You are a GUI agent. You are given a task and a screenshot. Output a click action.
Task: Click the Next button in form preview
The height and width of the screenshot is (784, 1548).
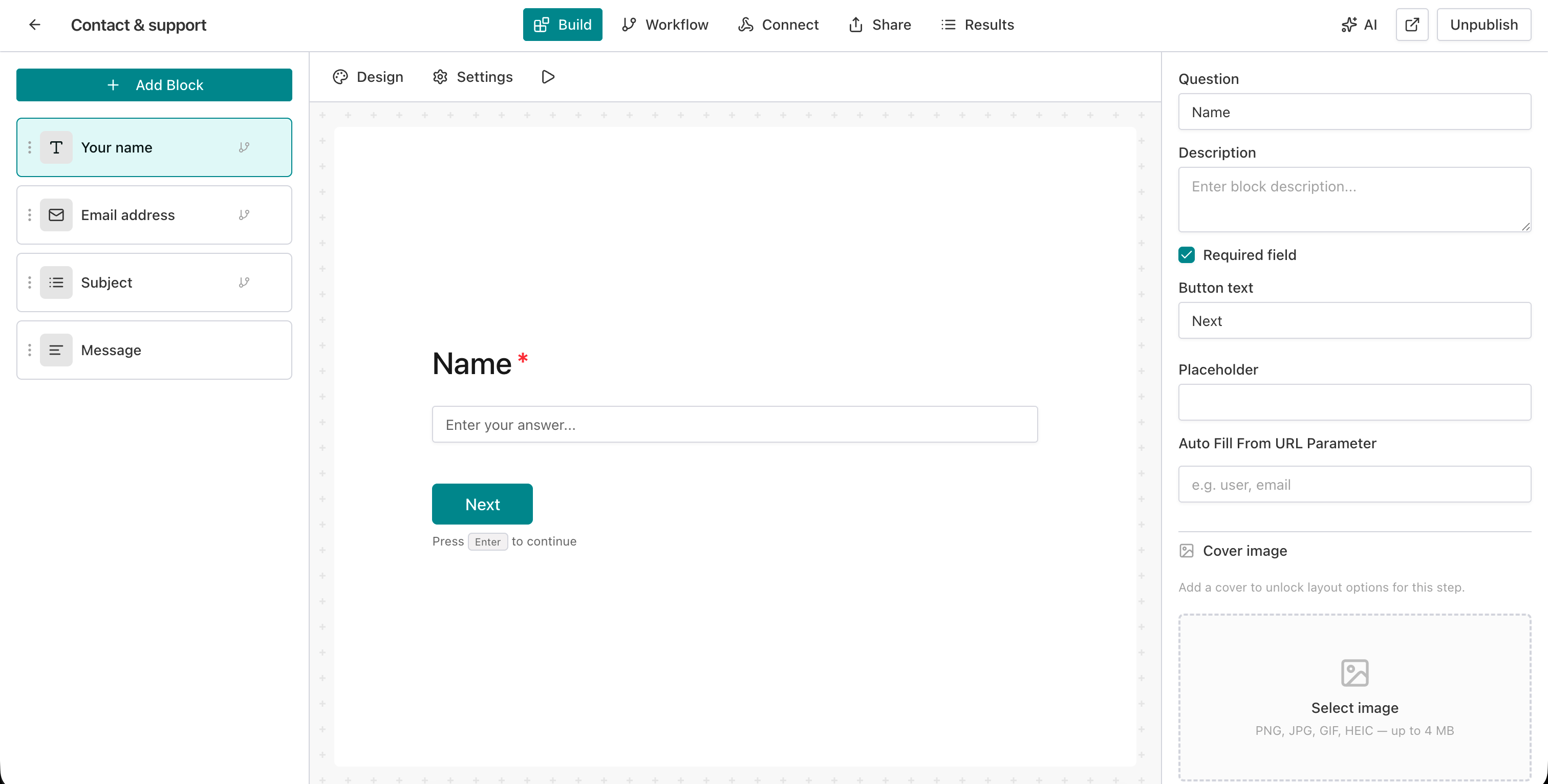482,504
